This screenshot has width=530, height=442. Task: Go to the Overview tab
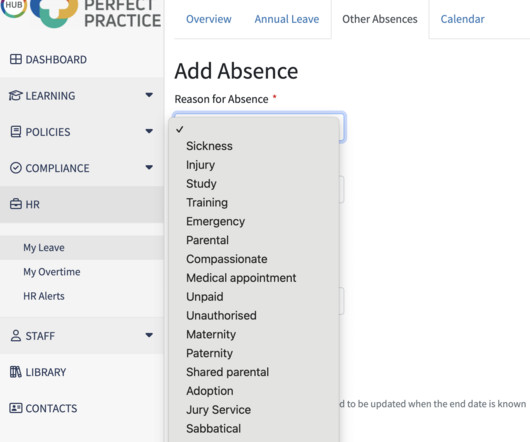point(209,19)
